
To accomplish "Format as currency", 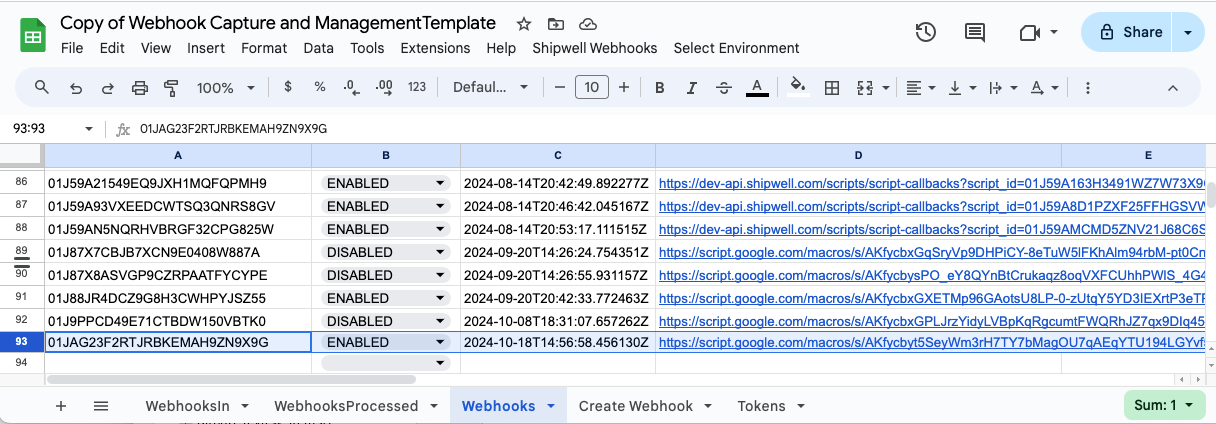I will [288, 87].
